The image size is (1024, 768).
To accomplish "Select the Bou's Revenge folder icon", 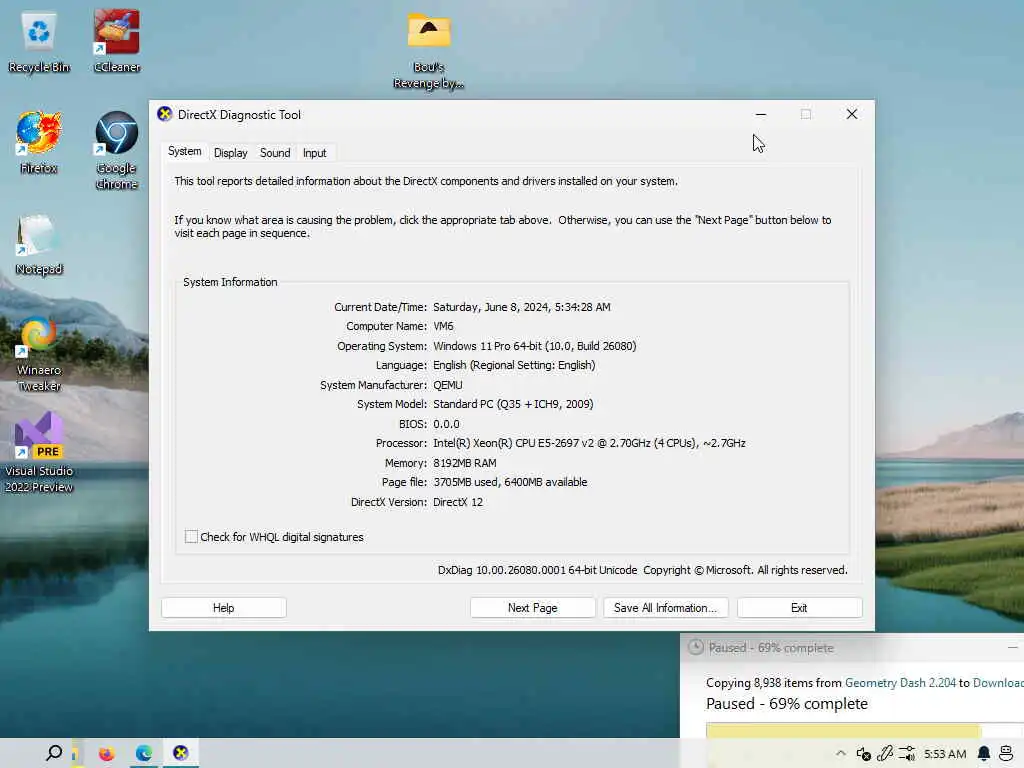I will point(428,51).
